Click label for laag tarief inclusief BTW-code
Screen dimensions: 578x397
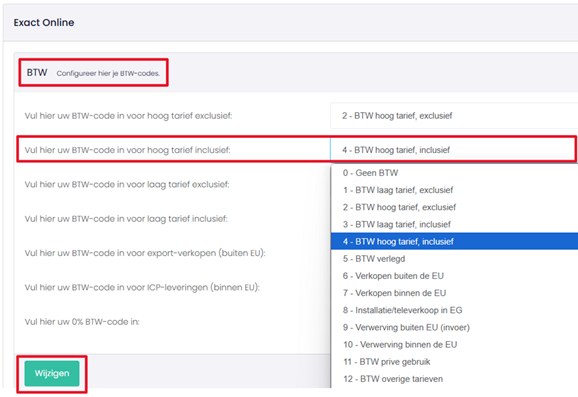pyautogui.click(x=126, y=219)
